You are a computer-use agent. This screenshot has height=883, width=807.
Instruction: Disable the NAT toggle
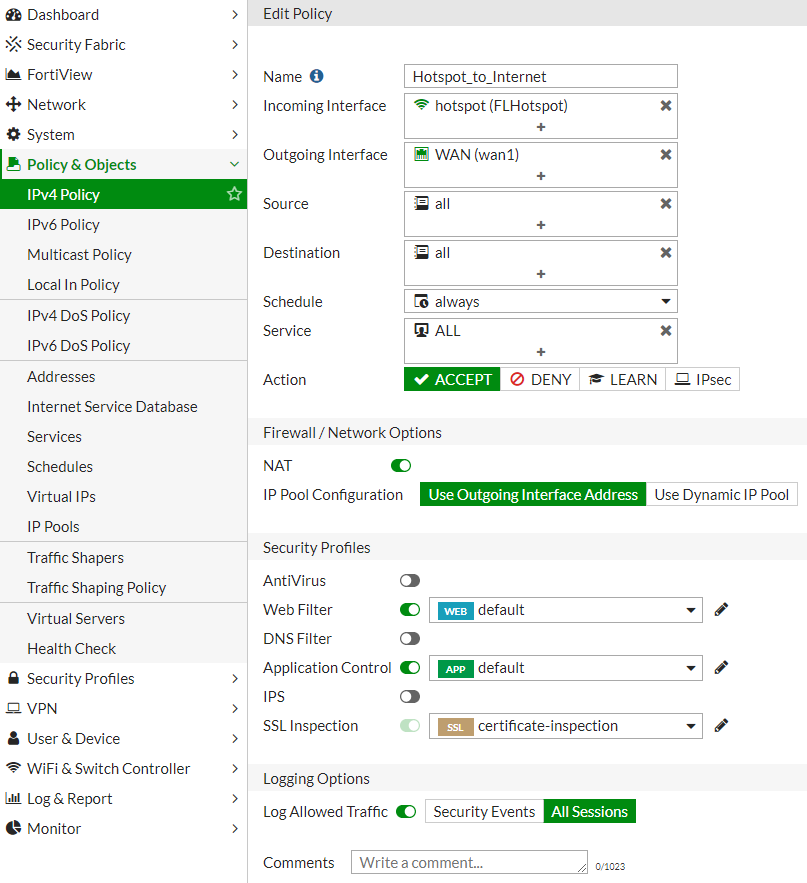pyautogui.click(x=401, y=466)
